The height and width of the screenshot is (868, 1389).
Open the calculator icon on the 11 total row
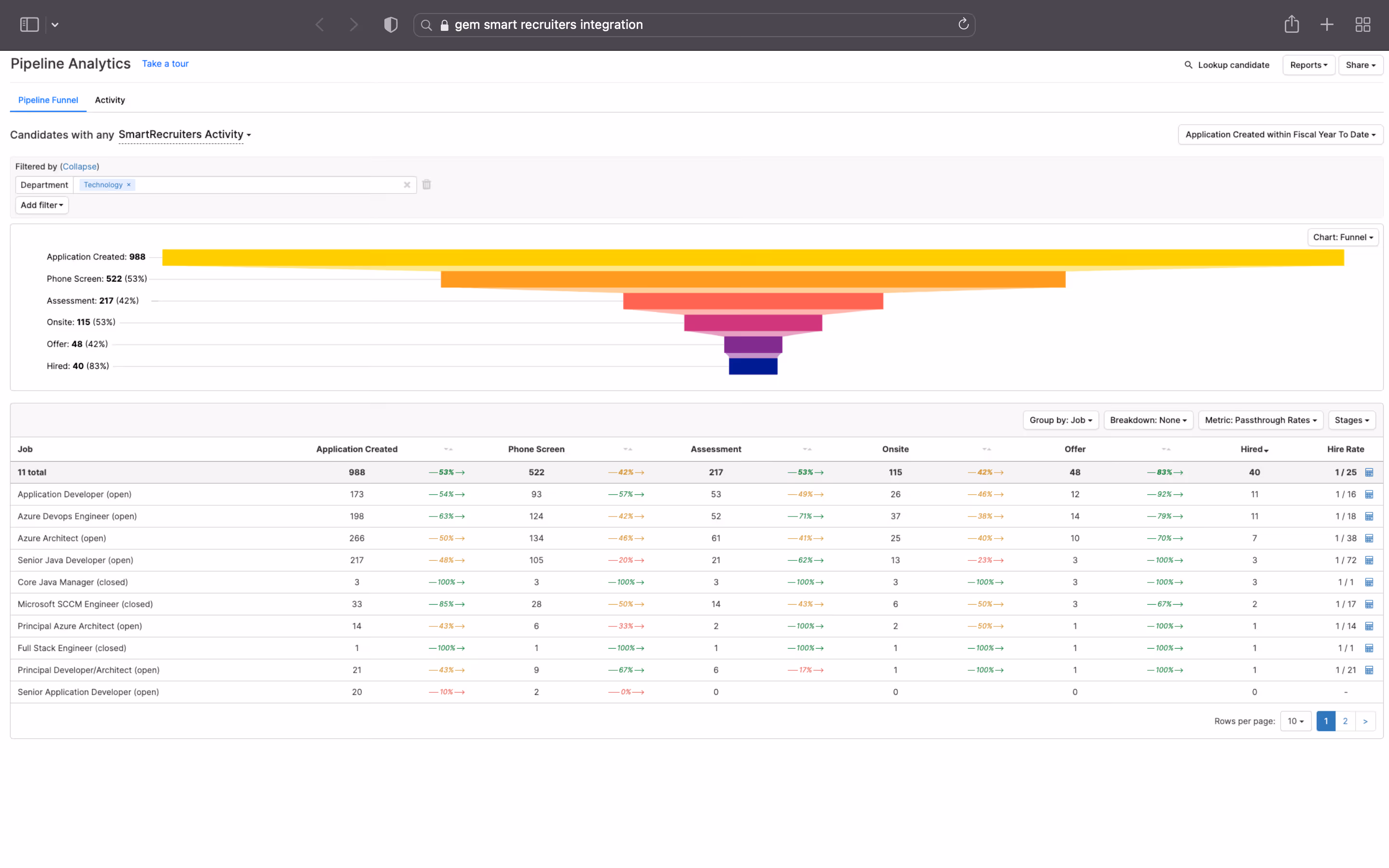click(x=1370, y=472)
